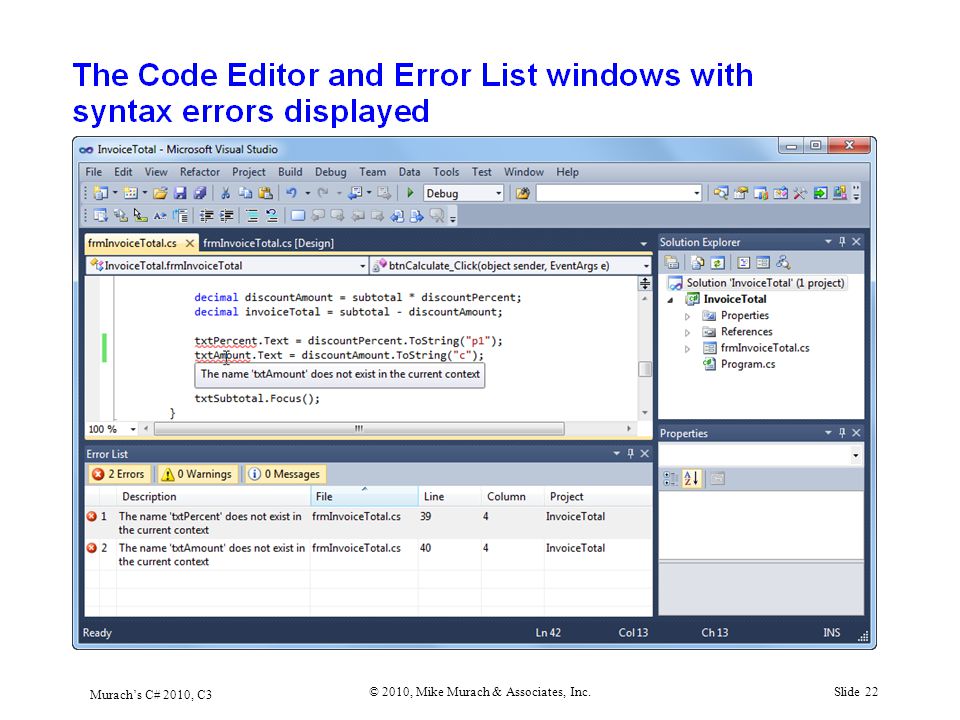
Task: Expand the Properties folder node
Action: pos(687,317)
